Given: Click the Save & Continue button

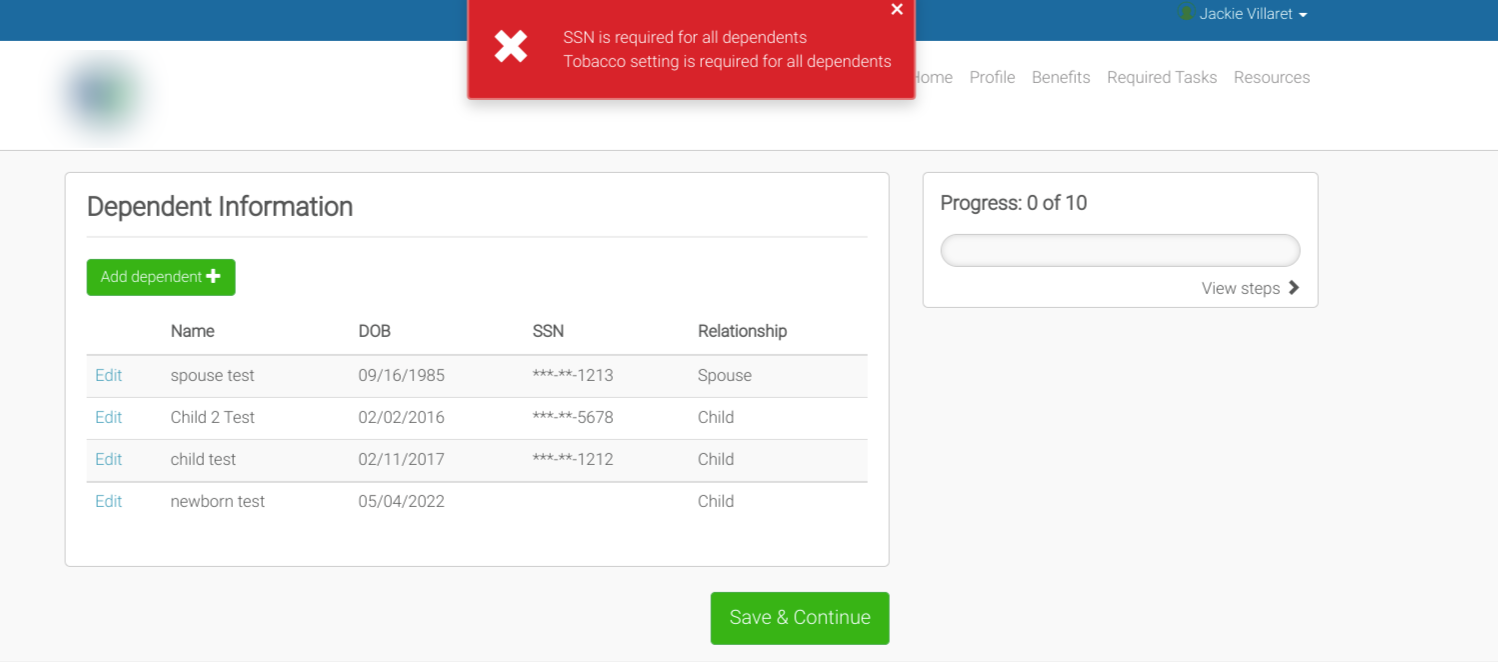Looking at the screenshot, I should point(799,618).
